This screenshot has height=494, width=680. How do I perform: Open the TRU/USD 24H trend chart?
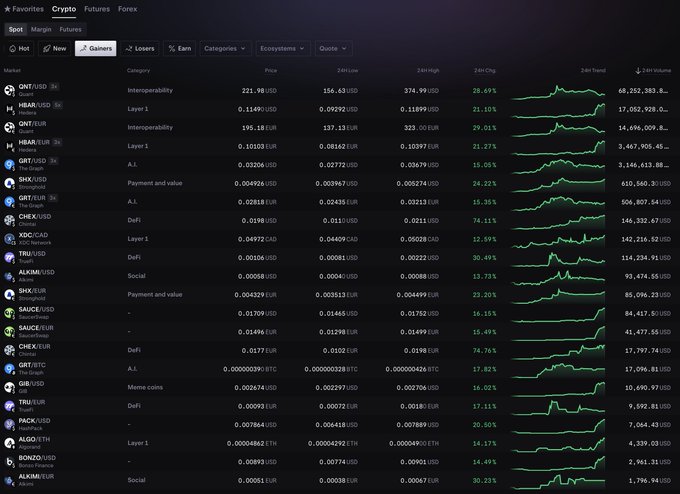pyautogui.click(x=558, y=258)
